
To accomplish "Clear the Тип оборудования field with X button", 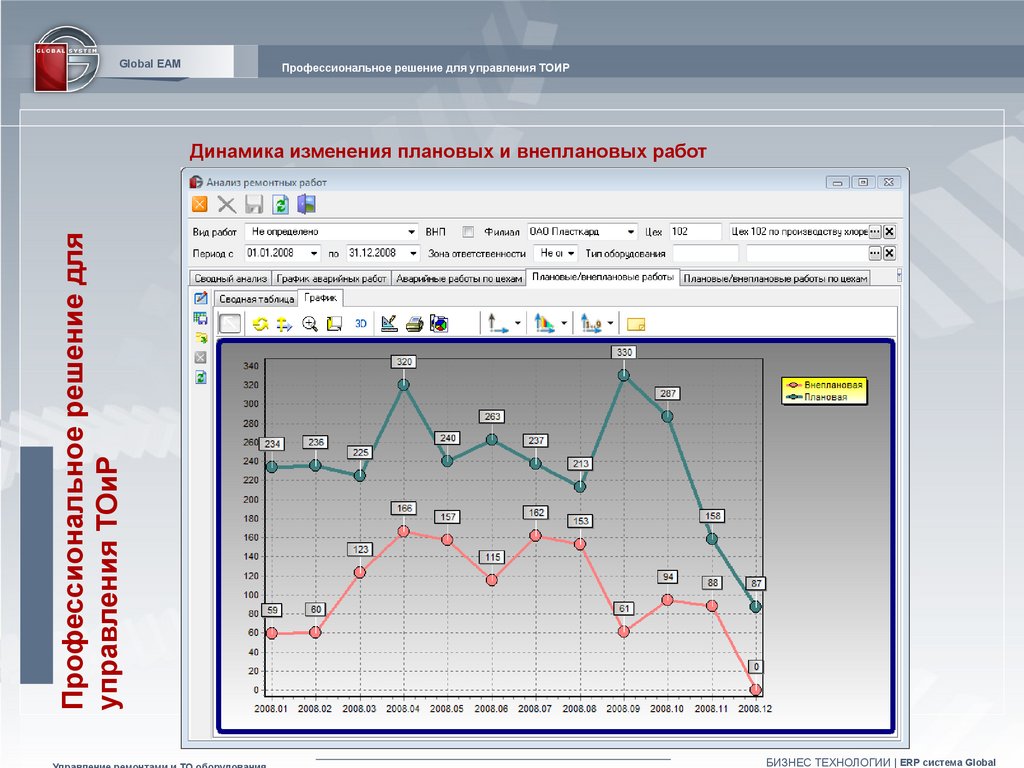I will [889, 254].
